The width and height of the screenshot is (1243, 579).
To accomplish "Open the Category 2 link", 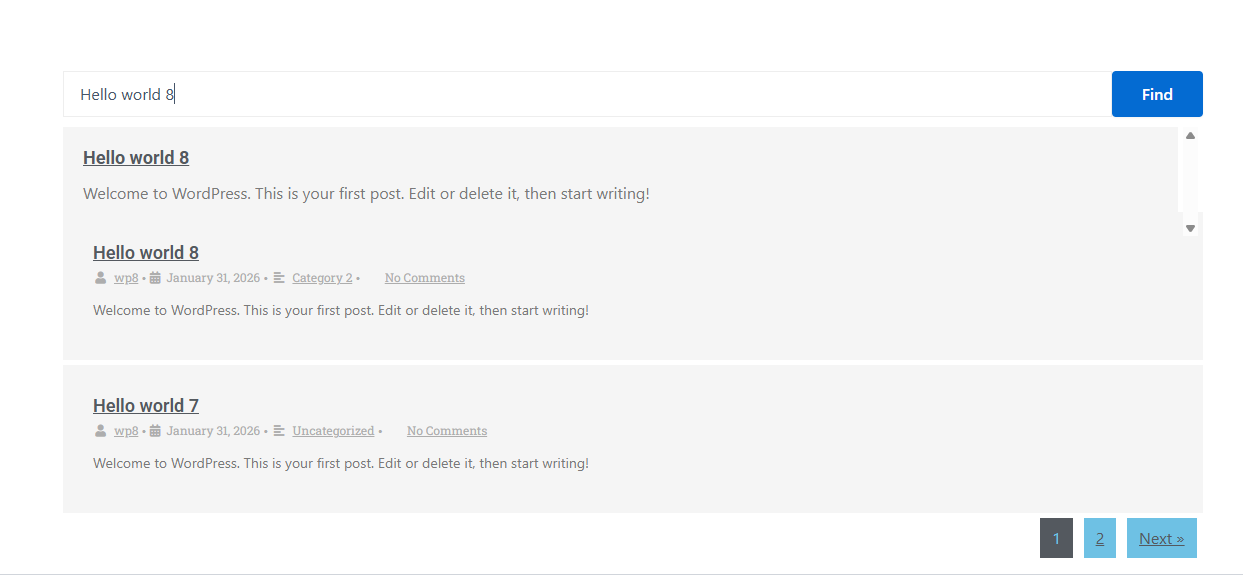I will (x=322, y=278).
